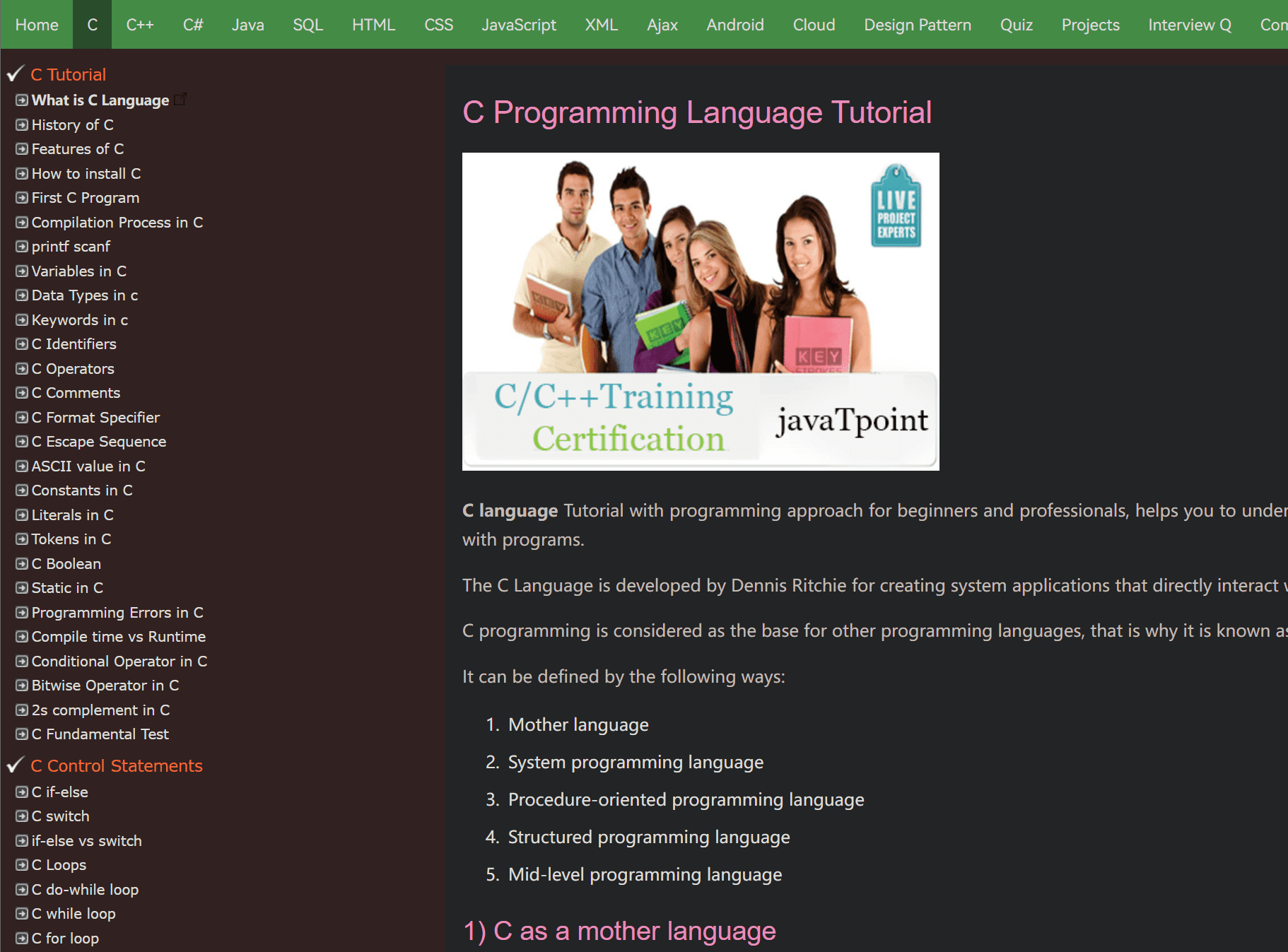Click the arrow icon beside Bitwise Operator in C
The image size is (1288, 952).
coord(21,685)
